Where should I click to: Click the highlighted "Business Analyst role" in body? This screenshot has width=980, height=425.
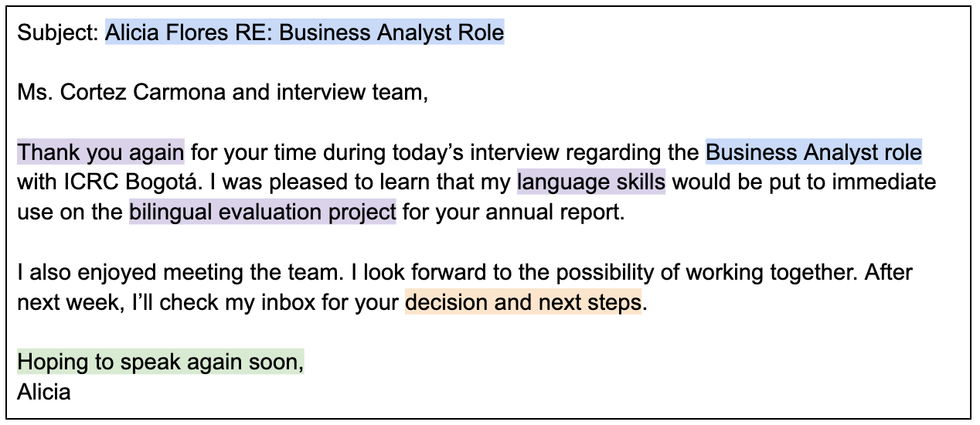coord(813,153)
